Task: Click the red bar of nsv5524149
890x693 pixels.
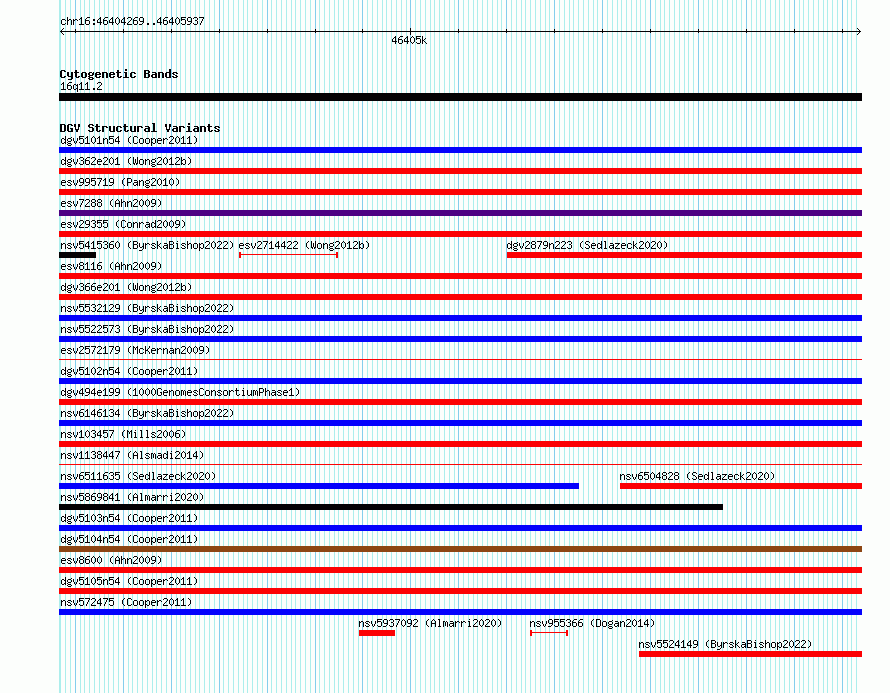Action: [750, 654]
